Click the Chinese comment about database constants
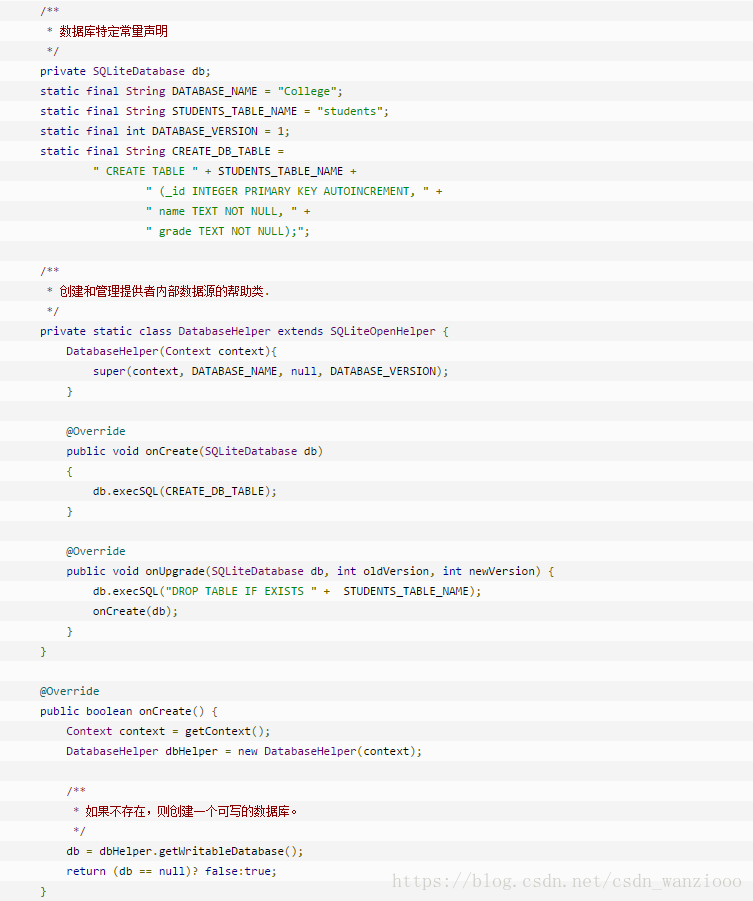Screen dimensions: 753x901 (x=113, y=31)
